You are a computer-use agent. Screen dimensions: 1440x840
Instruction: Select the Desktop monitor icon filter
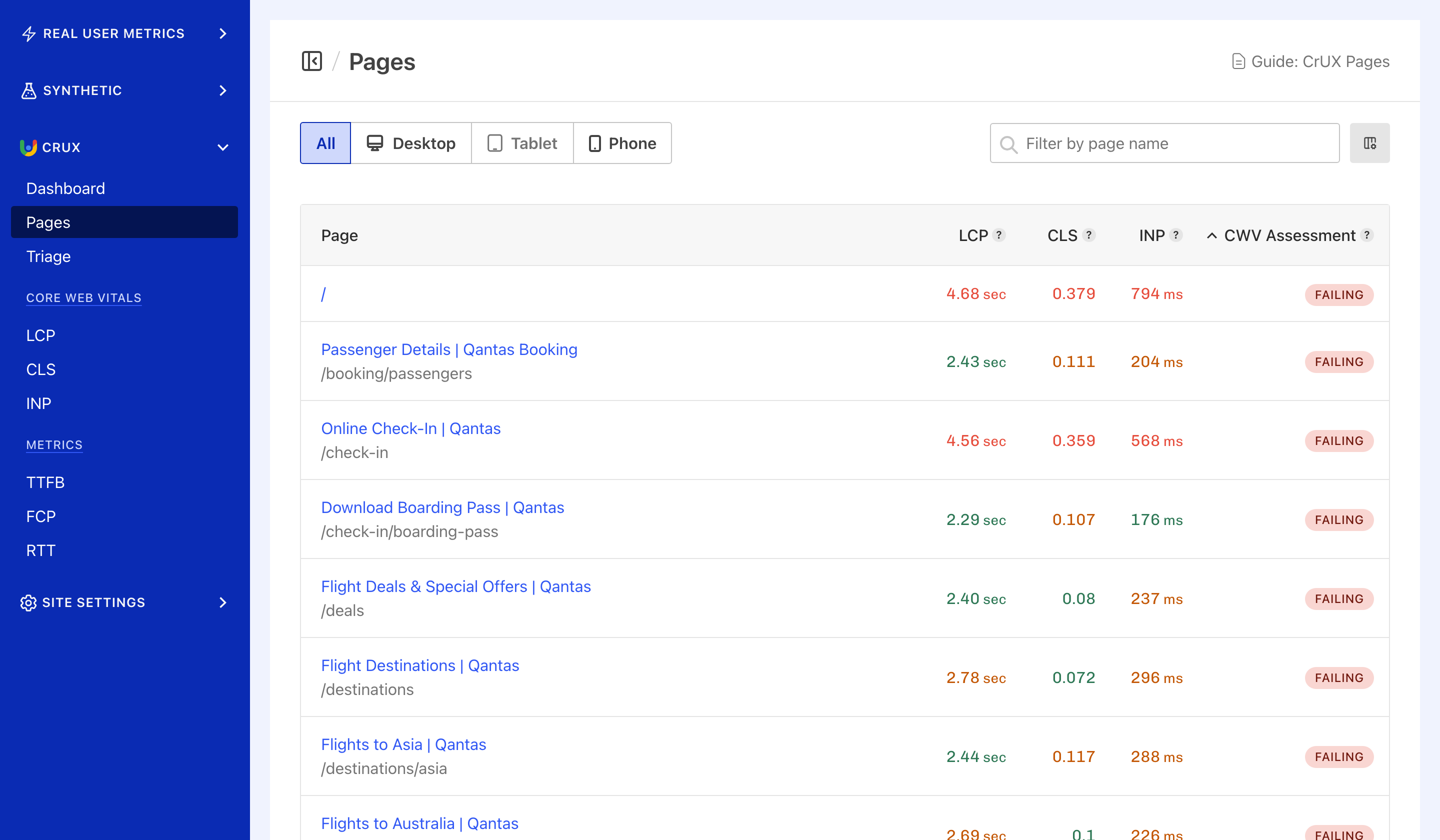coord(375,143)
